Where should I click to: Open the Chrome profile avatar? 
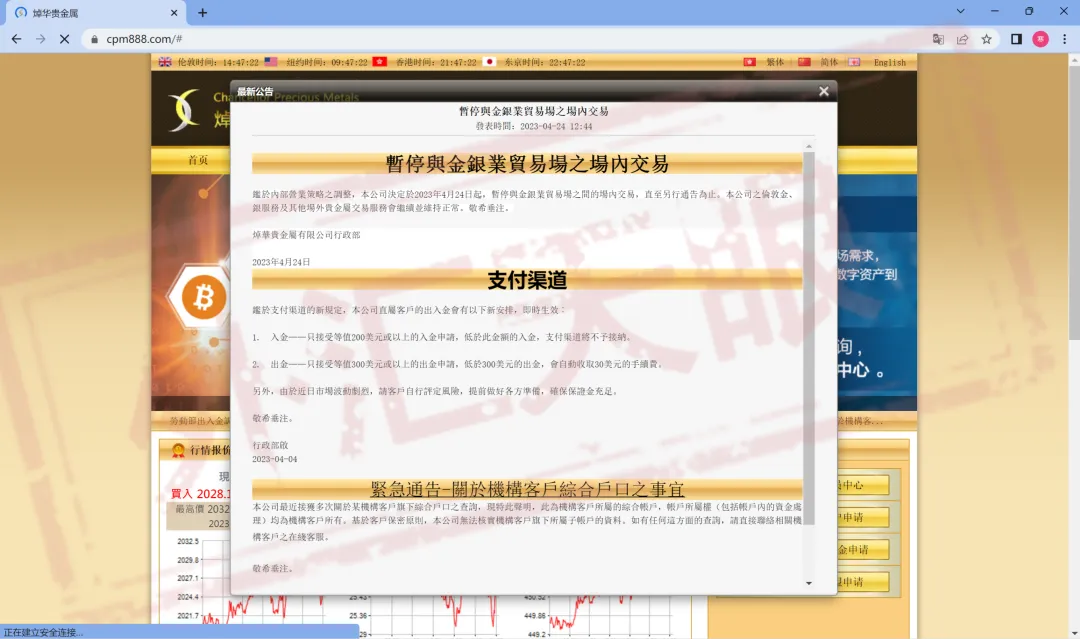coord(1040,39)
